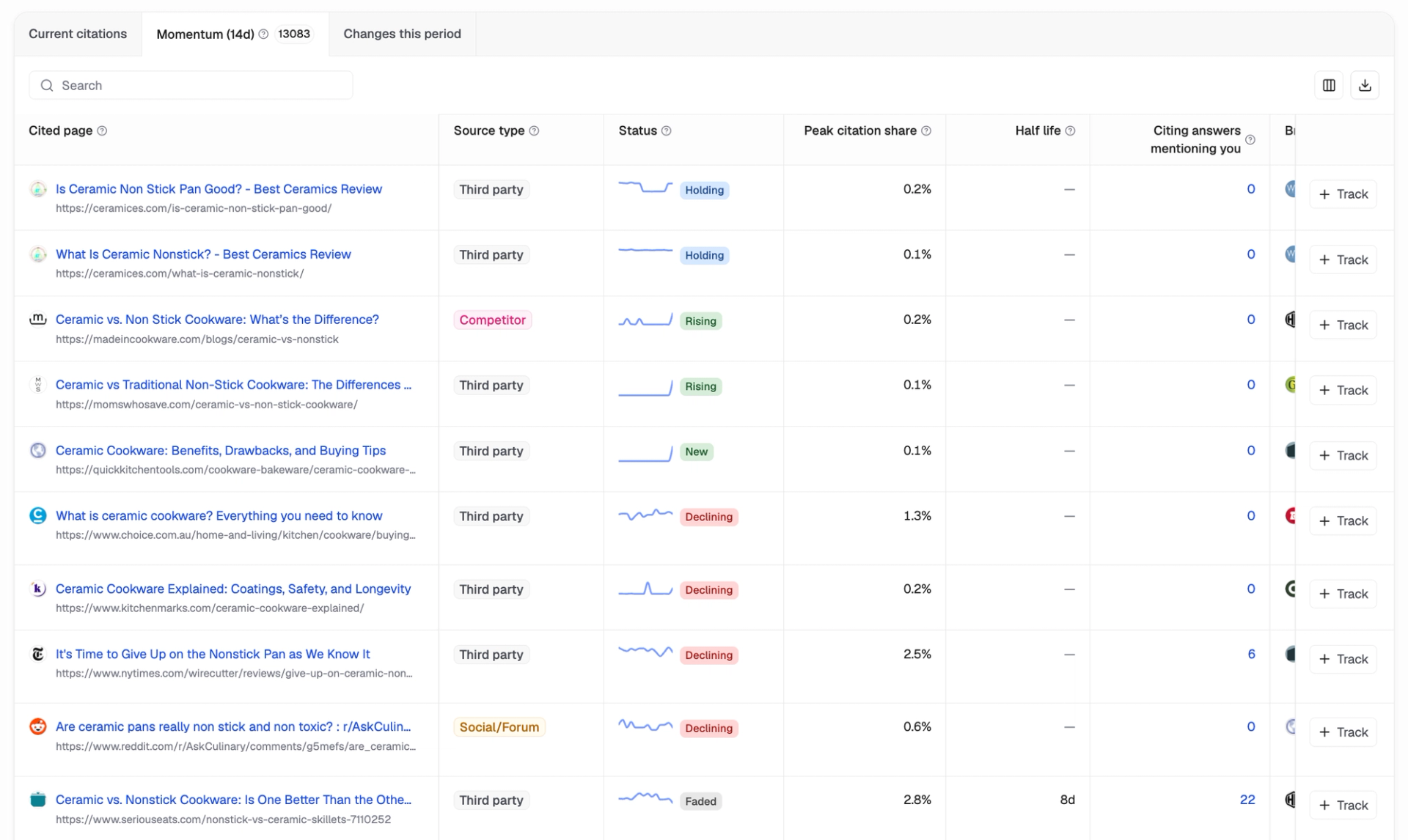Click sparkline in kitchenmarks Declining row
This screenshot has width=1408, height=840.
pyautogui.click(x=645, y=589)
